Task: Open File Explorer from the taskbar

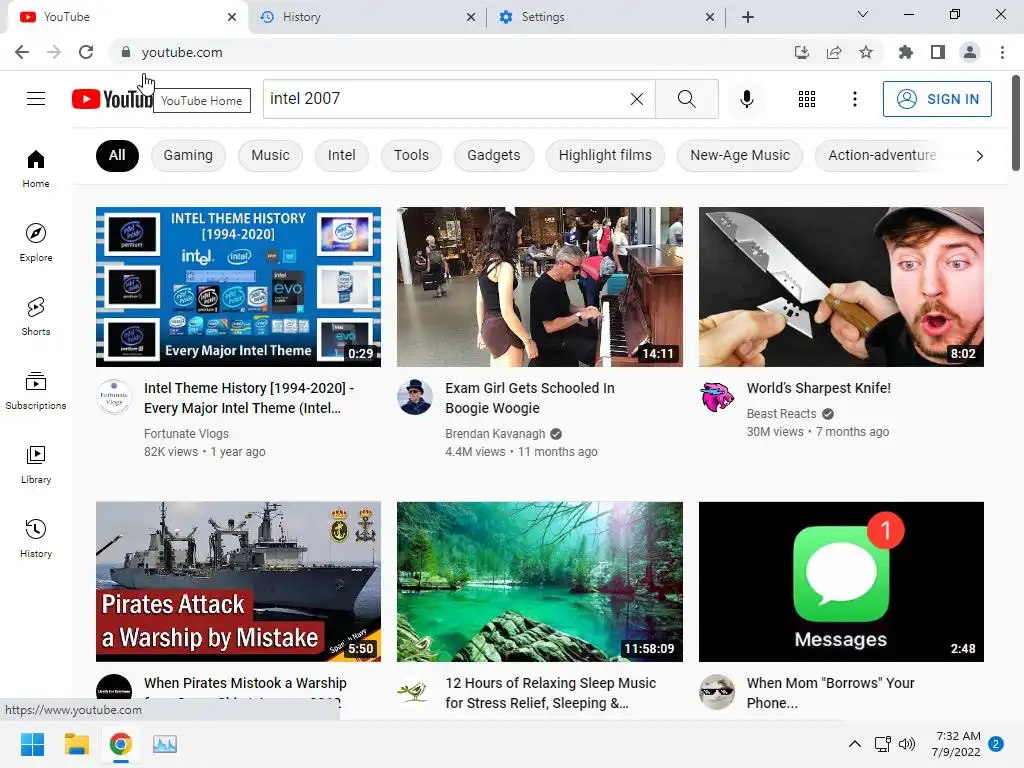Action: coord(76,744)
